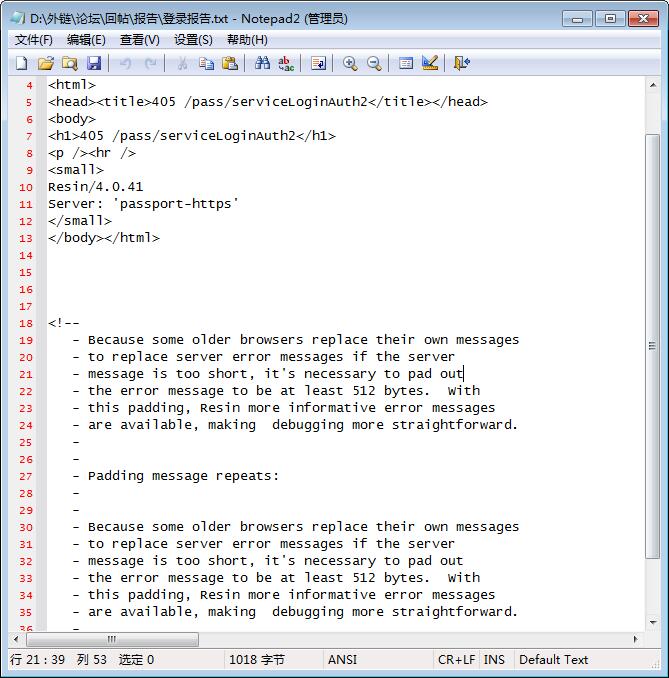This screenshot has height=678, width=669.
Task: Click the ANSI encoding in status bar
Action: click(x=342, y=660)
